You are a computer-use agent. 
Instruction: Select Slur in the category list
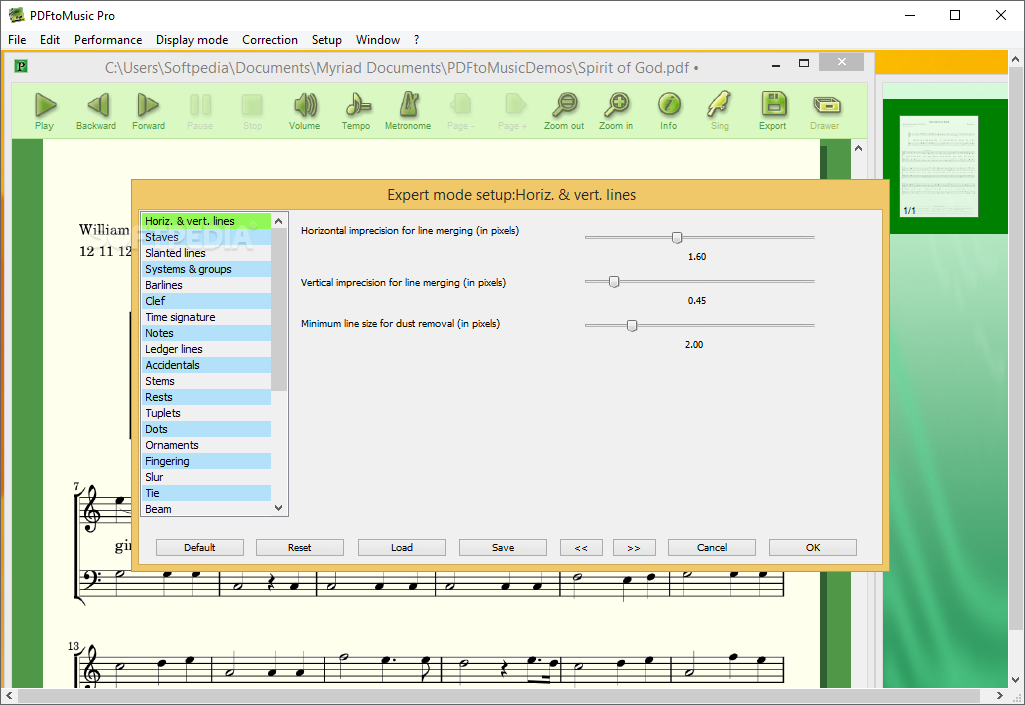pyautogui.click(x=206, y=477)
